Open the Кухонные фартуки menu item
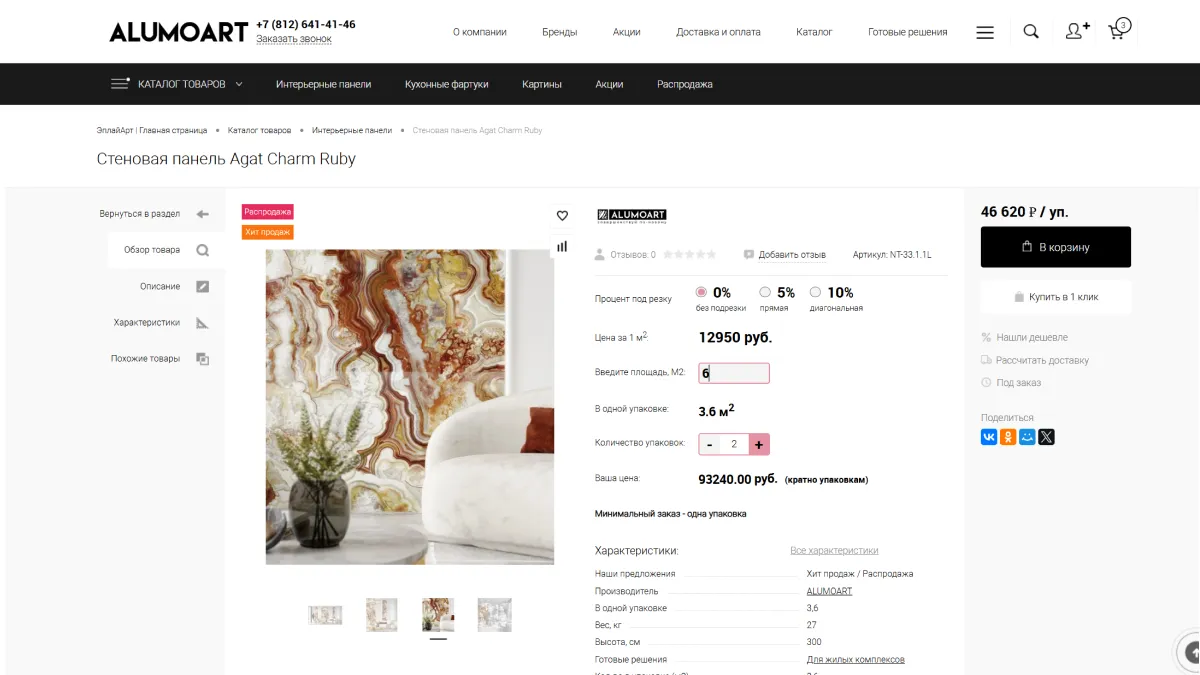The image size is (1200, 675). 447,84
